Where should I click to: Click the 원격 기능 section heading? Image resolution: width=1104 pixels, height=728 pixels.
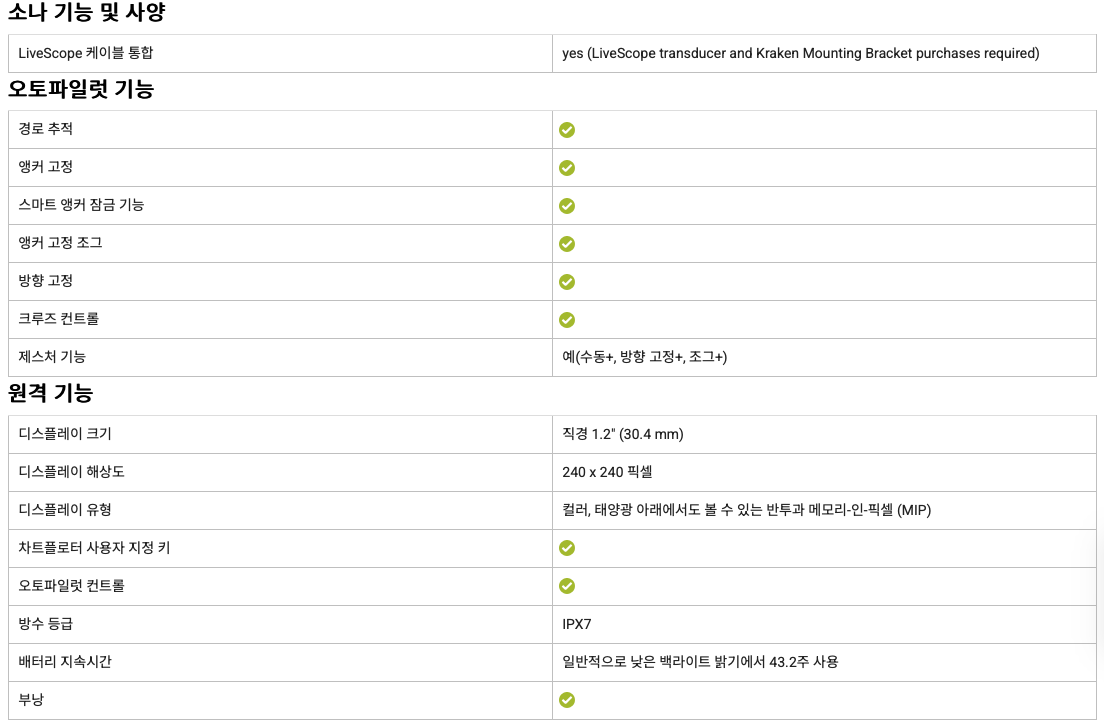pyautogui.click(x=64, y=393)
